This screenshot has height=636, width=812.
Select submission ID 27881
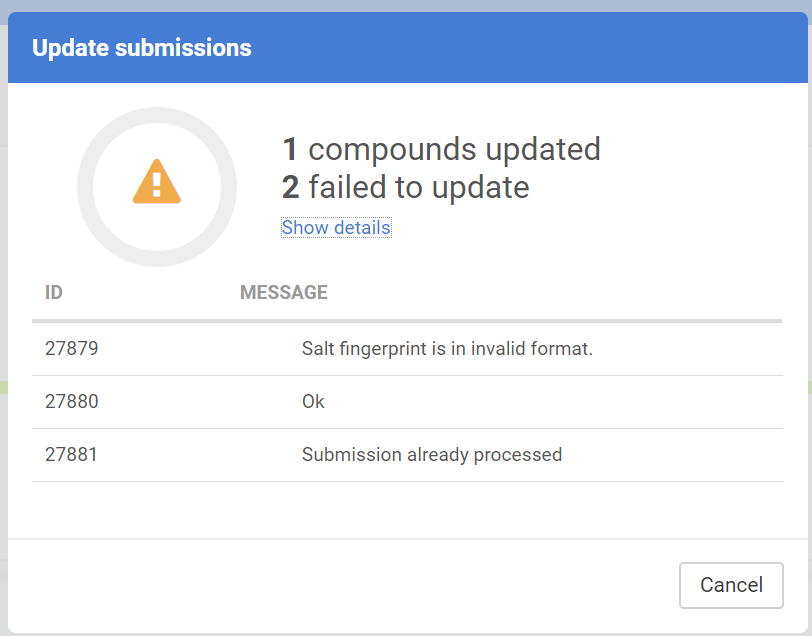[x=72, y=455]
